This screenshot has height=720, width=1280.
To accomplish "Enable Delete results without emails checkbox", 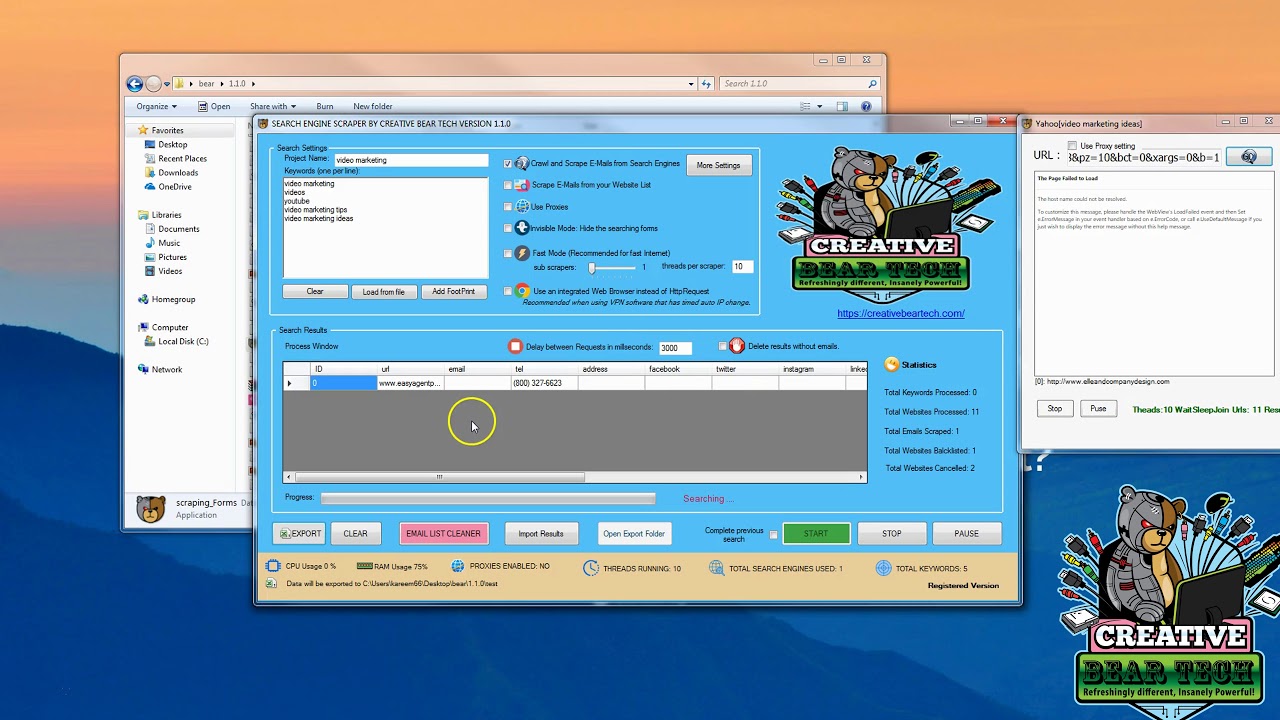I will [723, 346].
